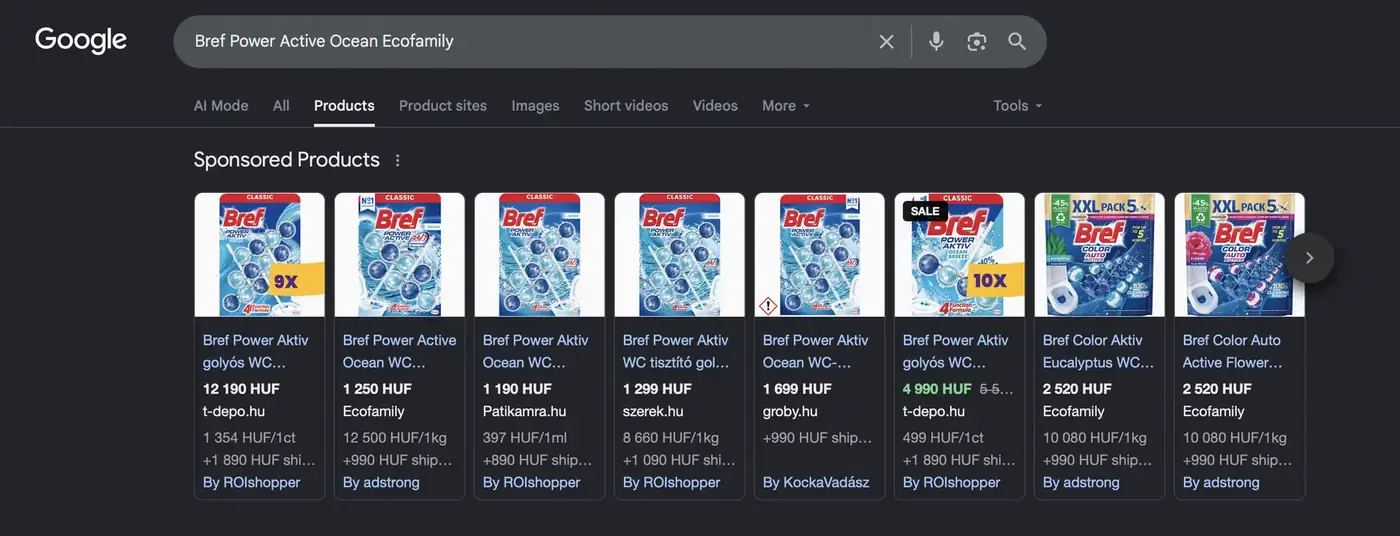This screenshot has width=1400, height=536.
Task: Click the 1 250 HUF price
Action: pos(377,389)
